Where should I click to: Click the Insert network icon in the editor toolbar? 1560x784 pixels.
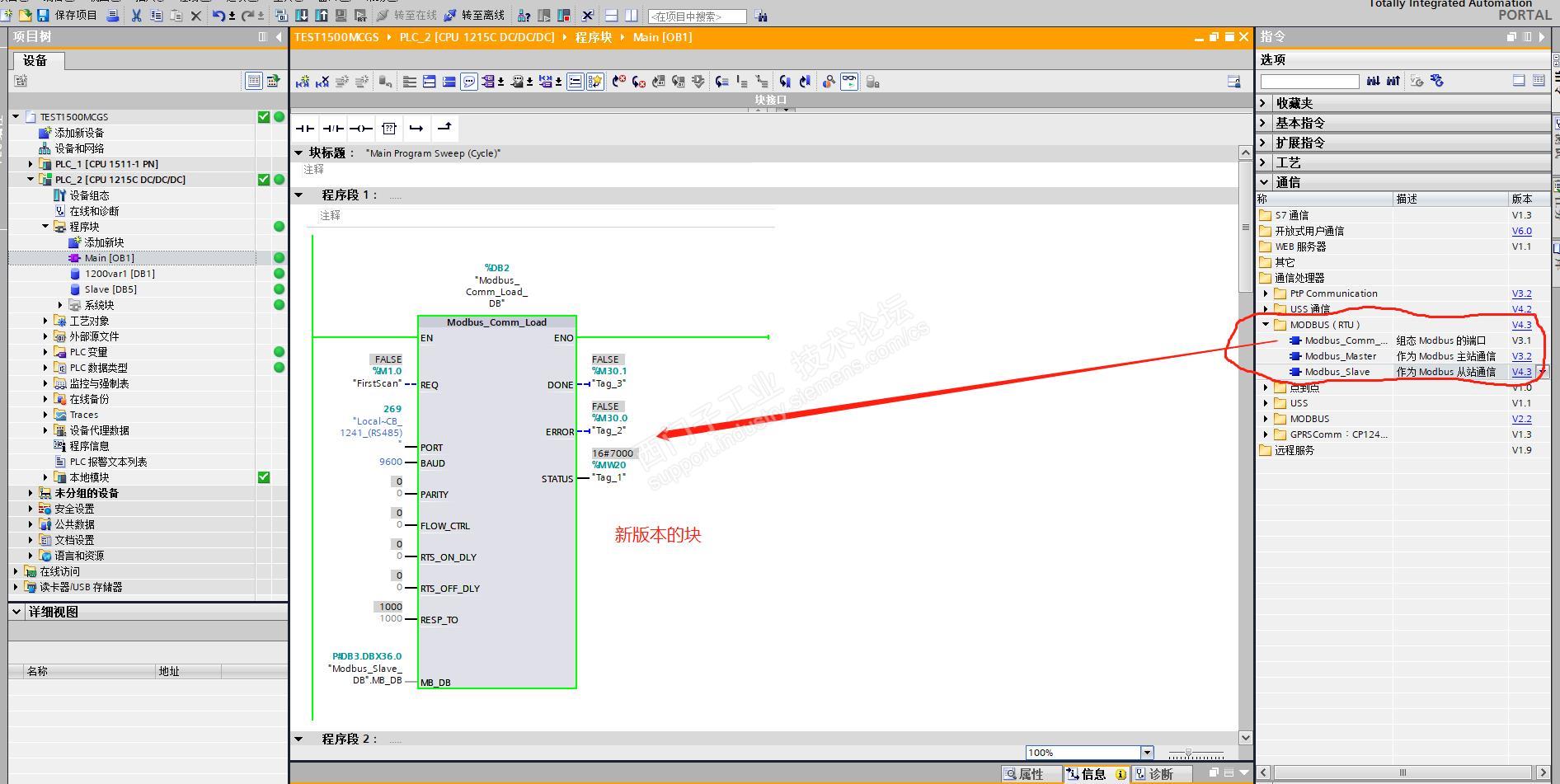[303, 81]
